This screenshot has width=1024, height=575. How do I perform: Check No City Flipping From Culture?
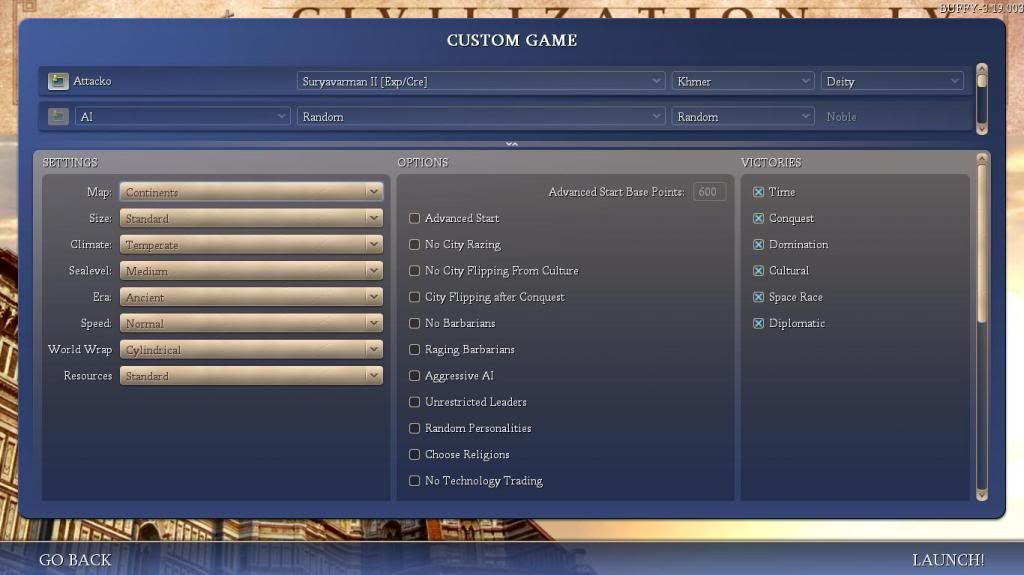pyautogui.click(x=414, y=271)
